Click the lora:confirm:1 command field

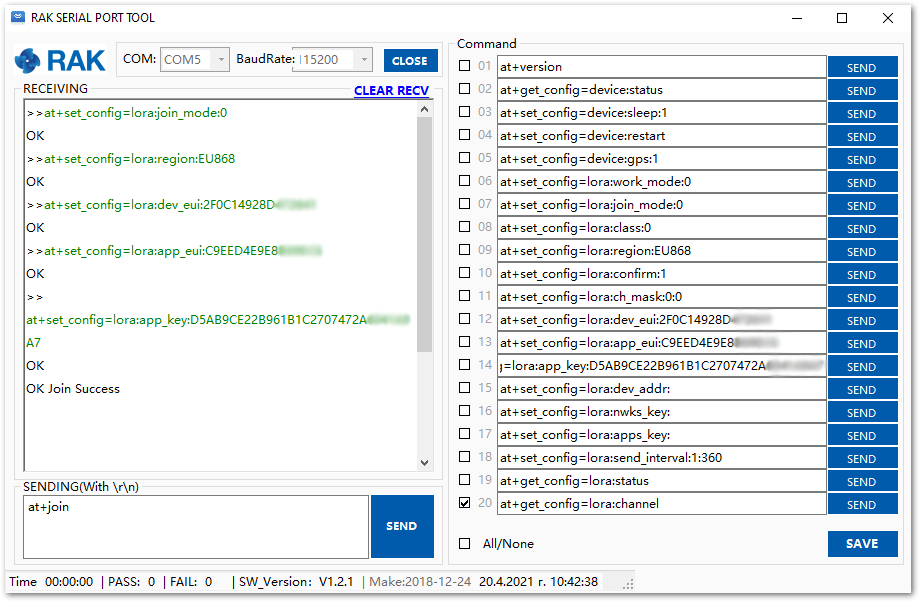coord(661,274)
